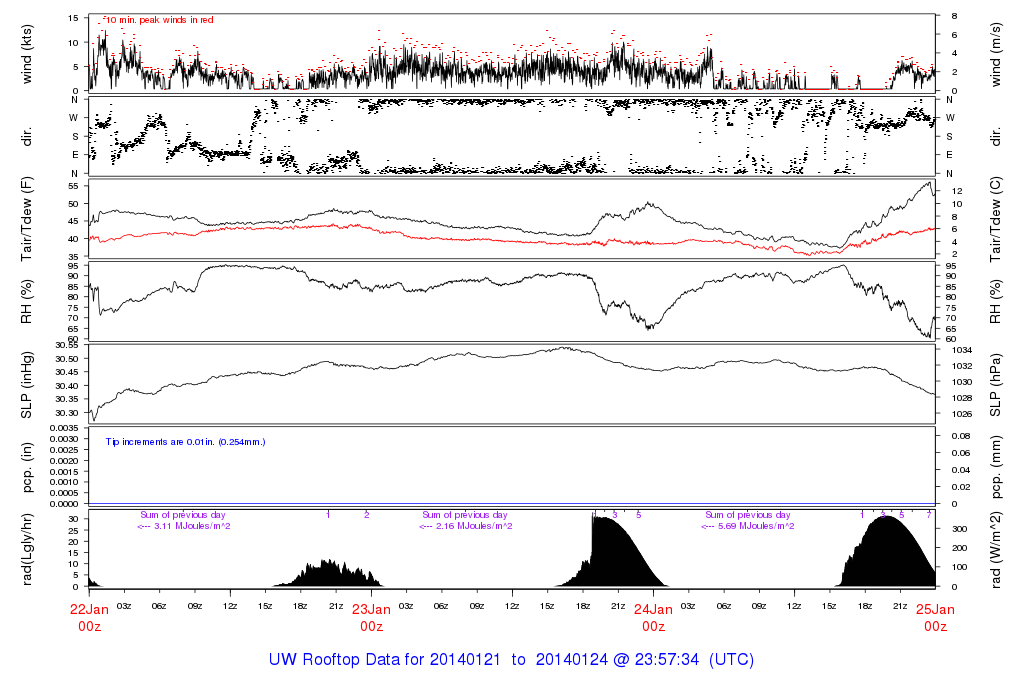The height and width of the screenshot is (700, 1024).
Task: Click the '2.16 MJoules/m^2' daily sum text
Action: click(x=472, y=526)
